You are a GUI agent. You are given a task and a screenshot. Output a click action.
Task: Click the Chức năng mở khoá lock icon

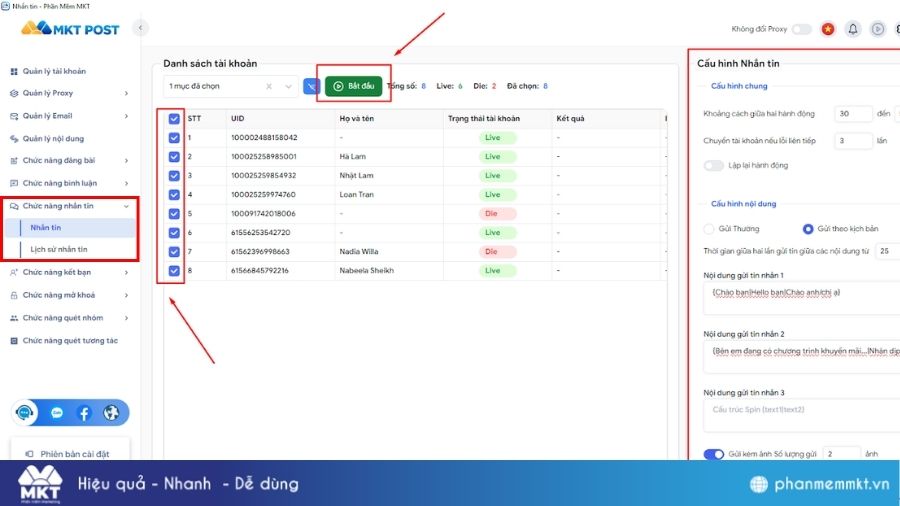14,295
